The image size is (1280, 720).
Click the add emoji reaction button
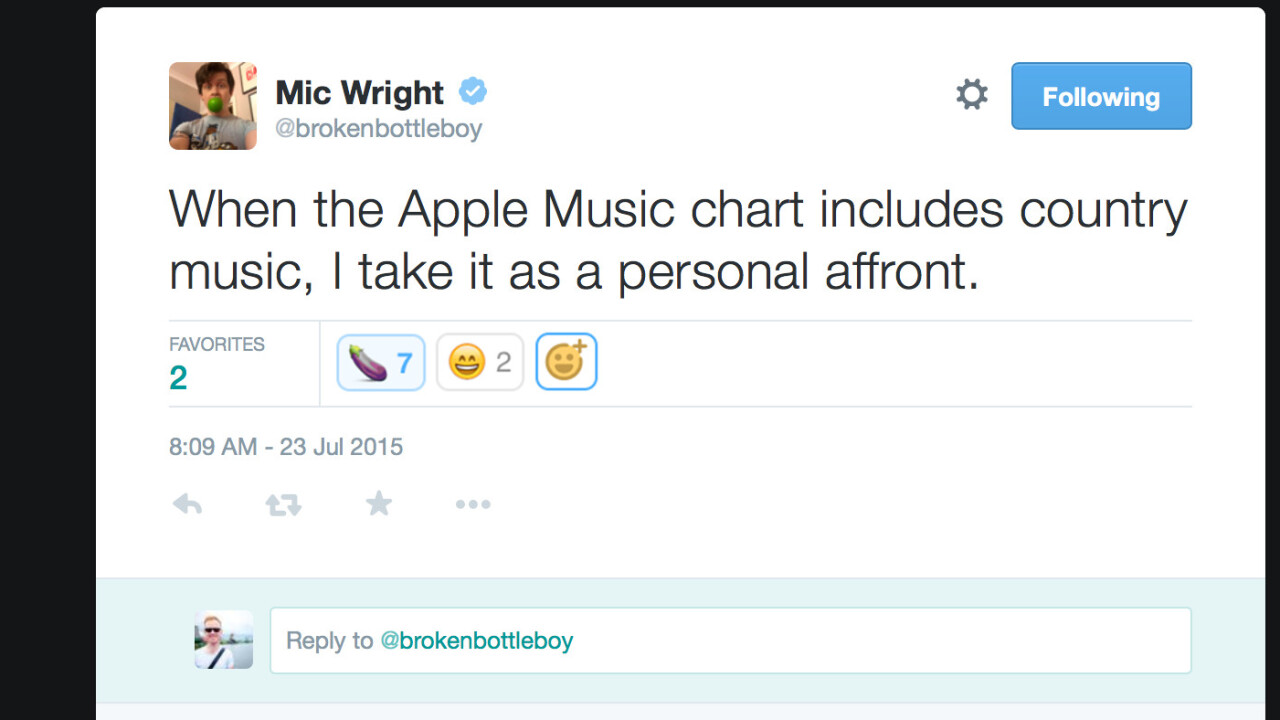(566, 362)
